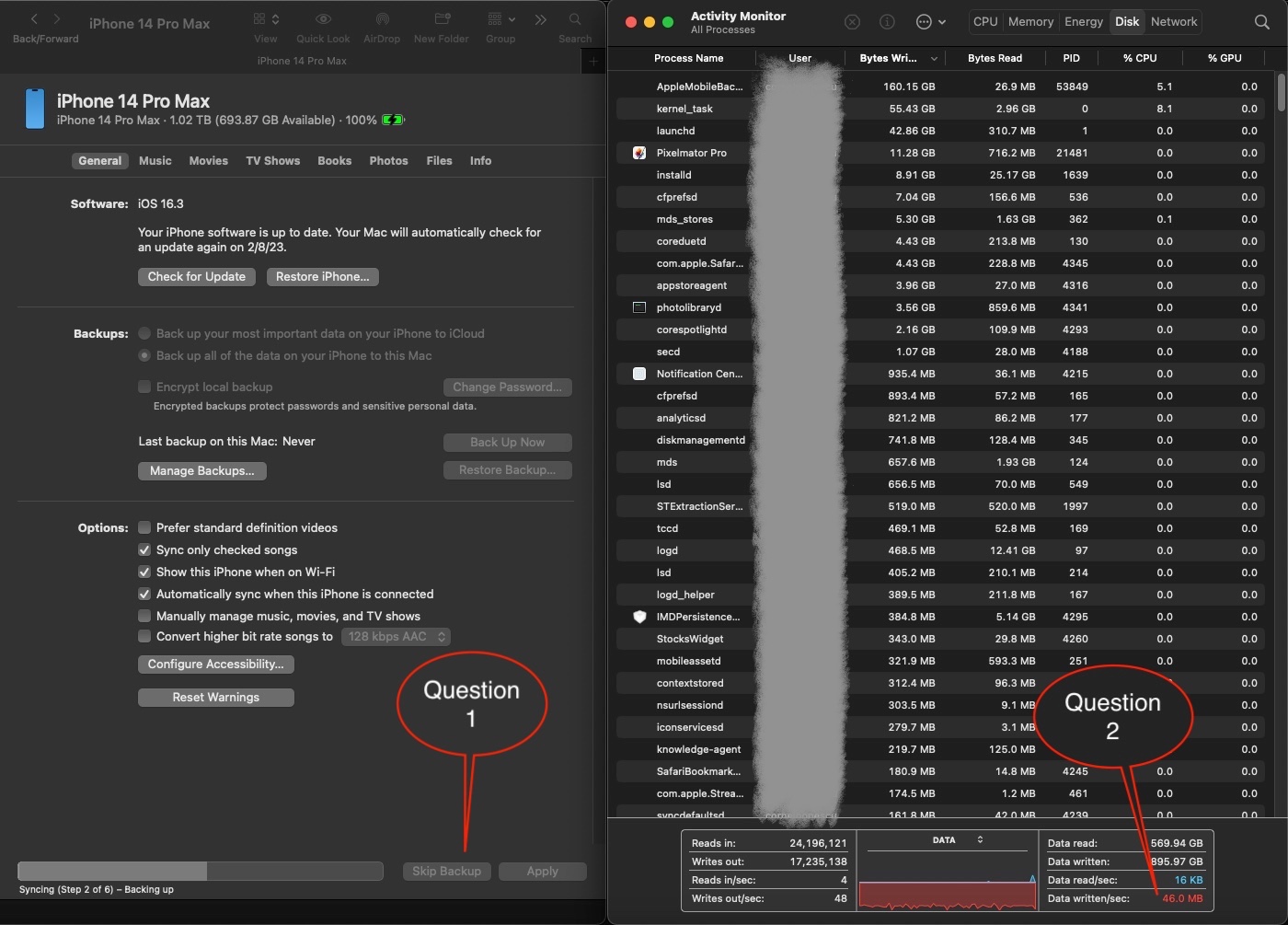Enable Prefer standard definition videos

(144, 528)
